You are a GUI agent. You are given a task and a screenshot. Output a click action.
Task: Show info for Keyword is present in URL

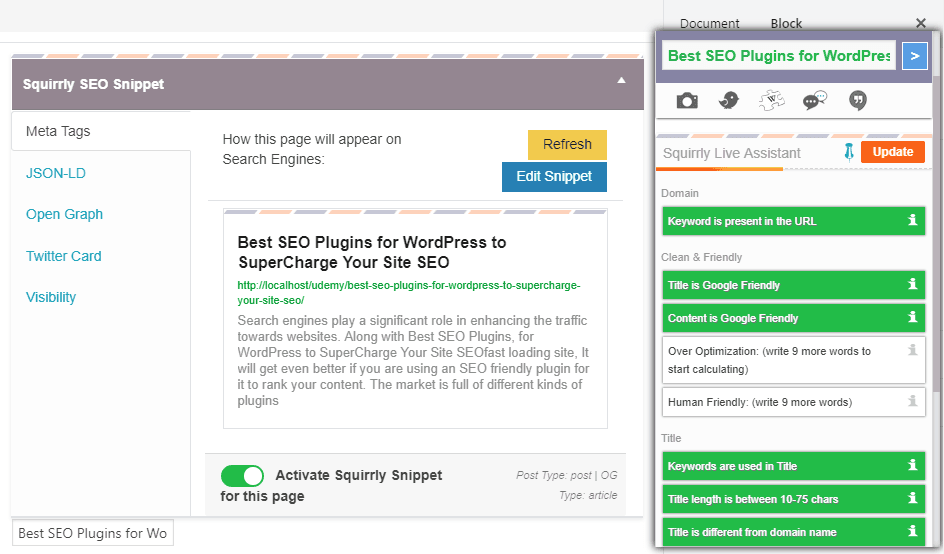point(913,220)
